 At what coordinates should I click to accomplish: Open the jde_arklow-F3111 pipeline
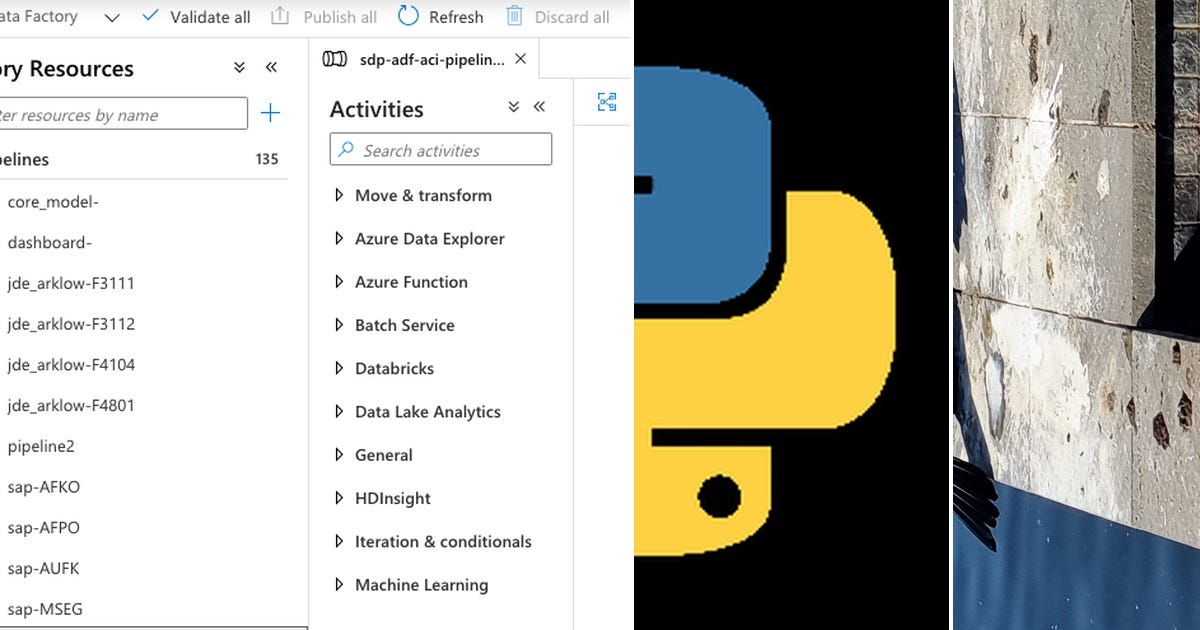pos(71,284)
